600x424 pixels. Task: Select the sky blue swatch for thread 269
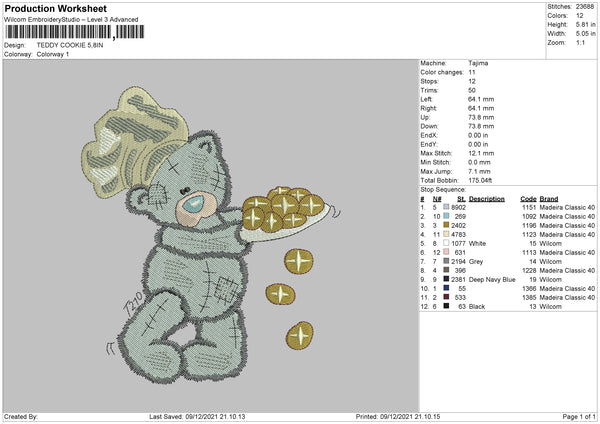pyautogui.click(x=446, y=216)
